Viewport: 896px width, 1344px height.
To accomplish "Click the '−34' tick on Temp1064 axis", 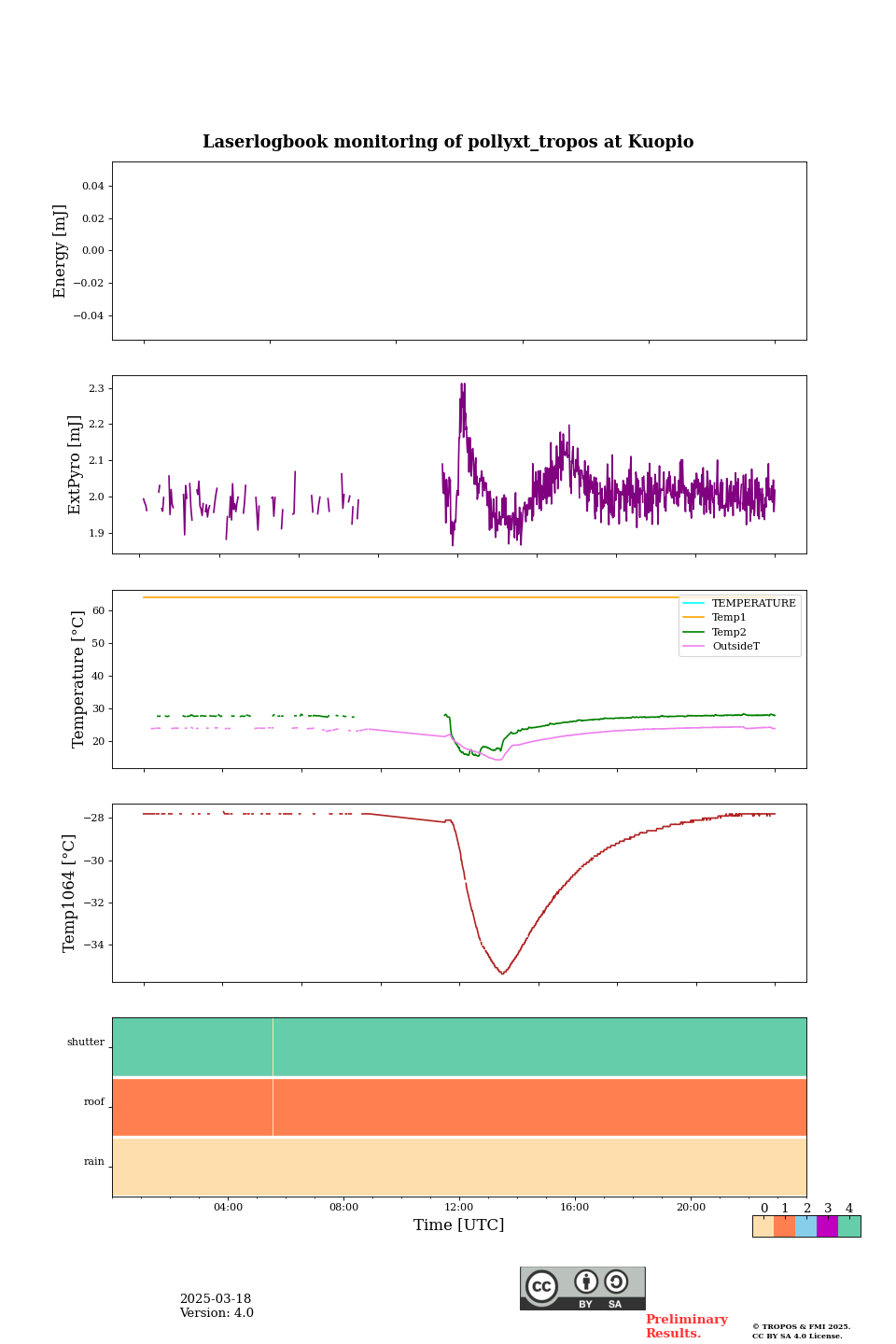I will point(94,945).
